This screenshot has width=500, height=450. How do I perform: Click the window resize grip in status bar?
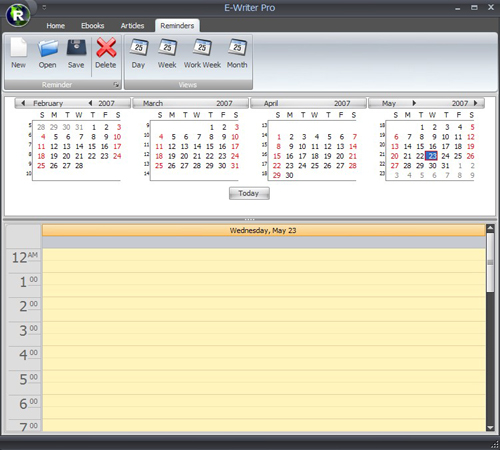coord(495,444)
